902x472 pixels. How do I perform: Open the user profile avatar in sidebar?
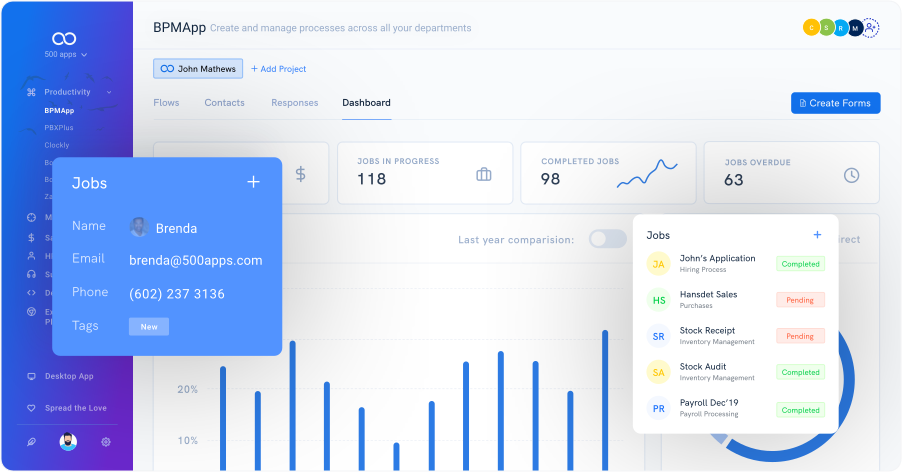(x=68, y=442)
